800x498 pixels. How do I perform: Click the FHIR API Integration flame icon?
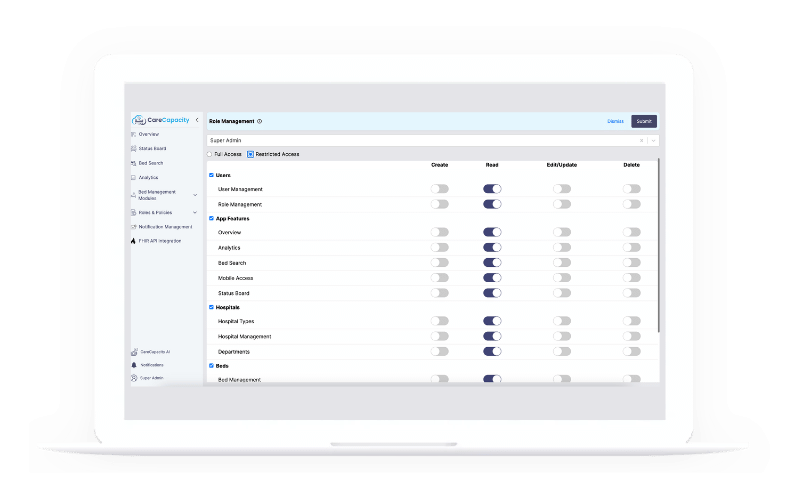coord(133,241)
